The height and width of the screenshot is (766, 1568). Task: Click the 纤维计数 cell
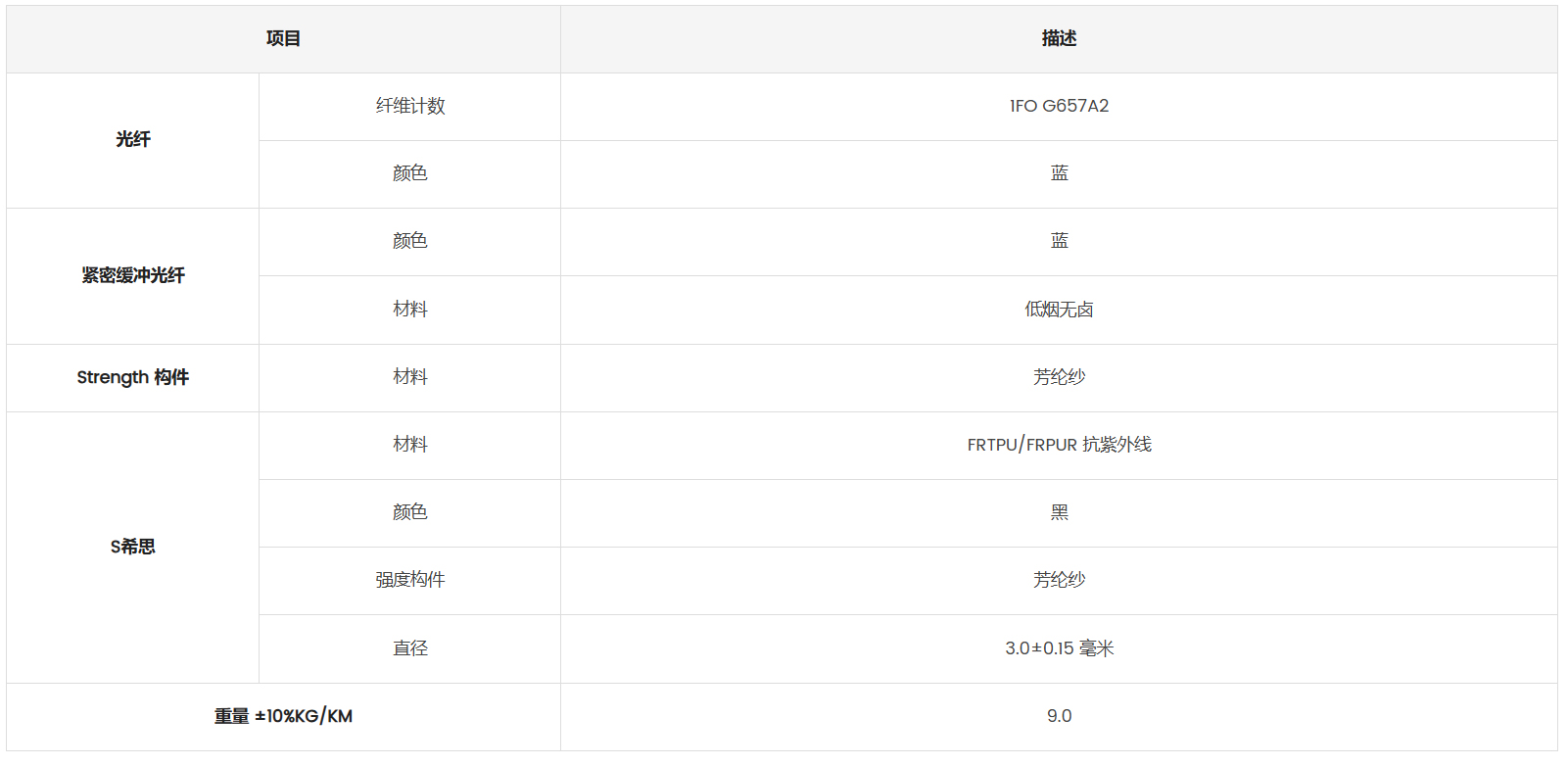coord(410,107)
